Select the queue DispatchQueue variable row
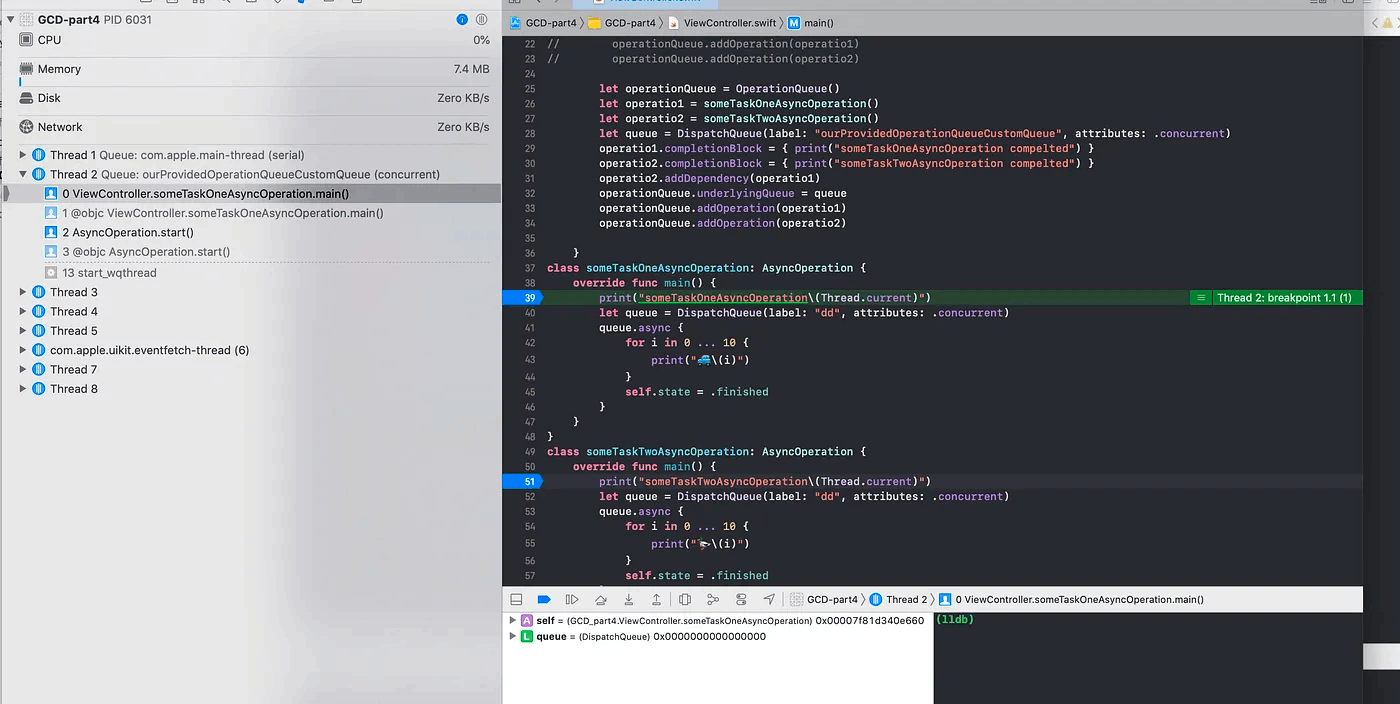1400x704 pixels. (x=718, y=636)
